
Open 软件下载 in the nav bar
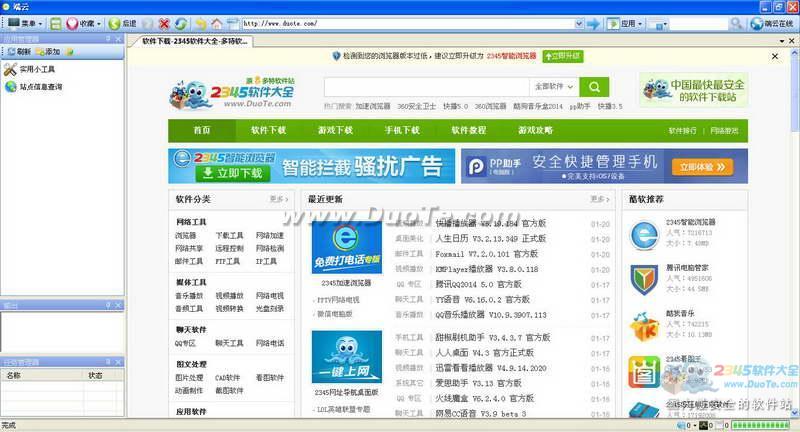[x=268, y=131]
